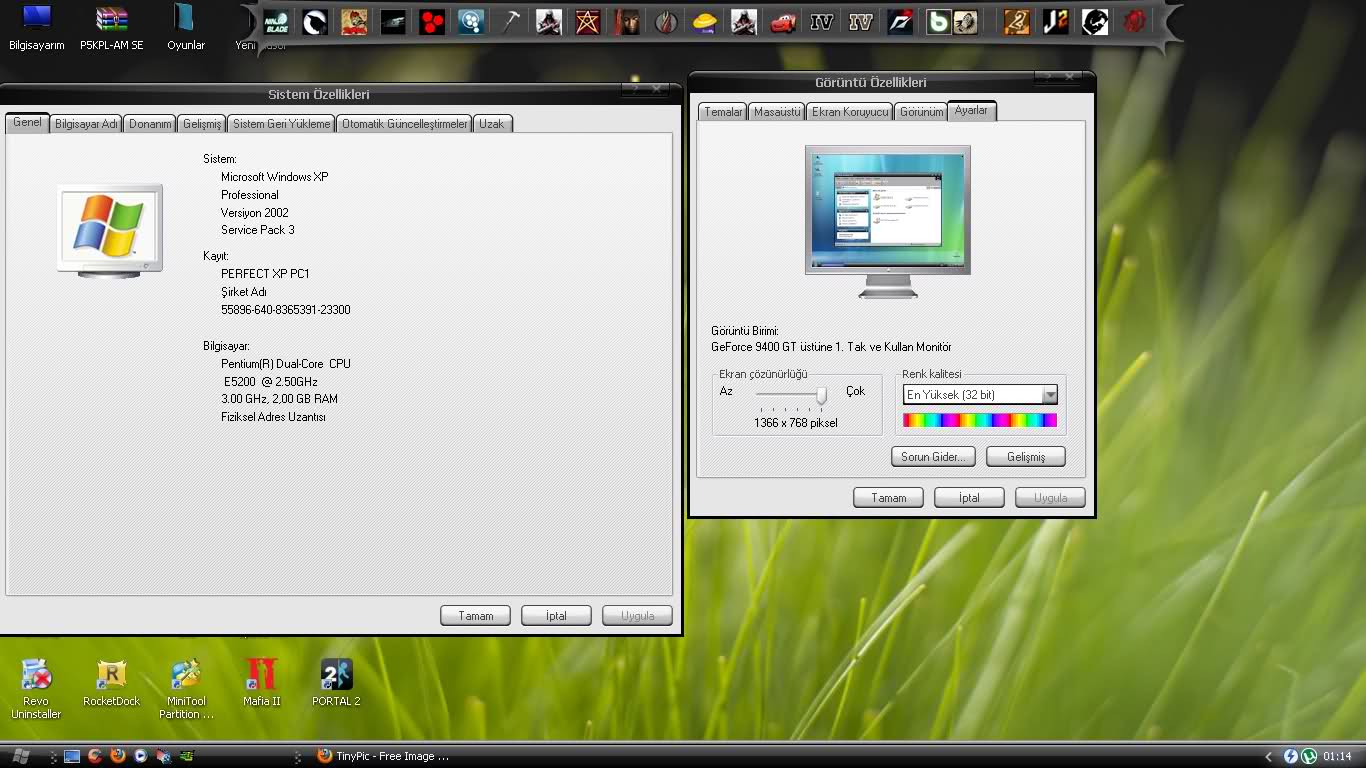
Task: Launch Revo Uninstaller from the desktop
Action: click(36, 689)
